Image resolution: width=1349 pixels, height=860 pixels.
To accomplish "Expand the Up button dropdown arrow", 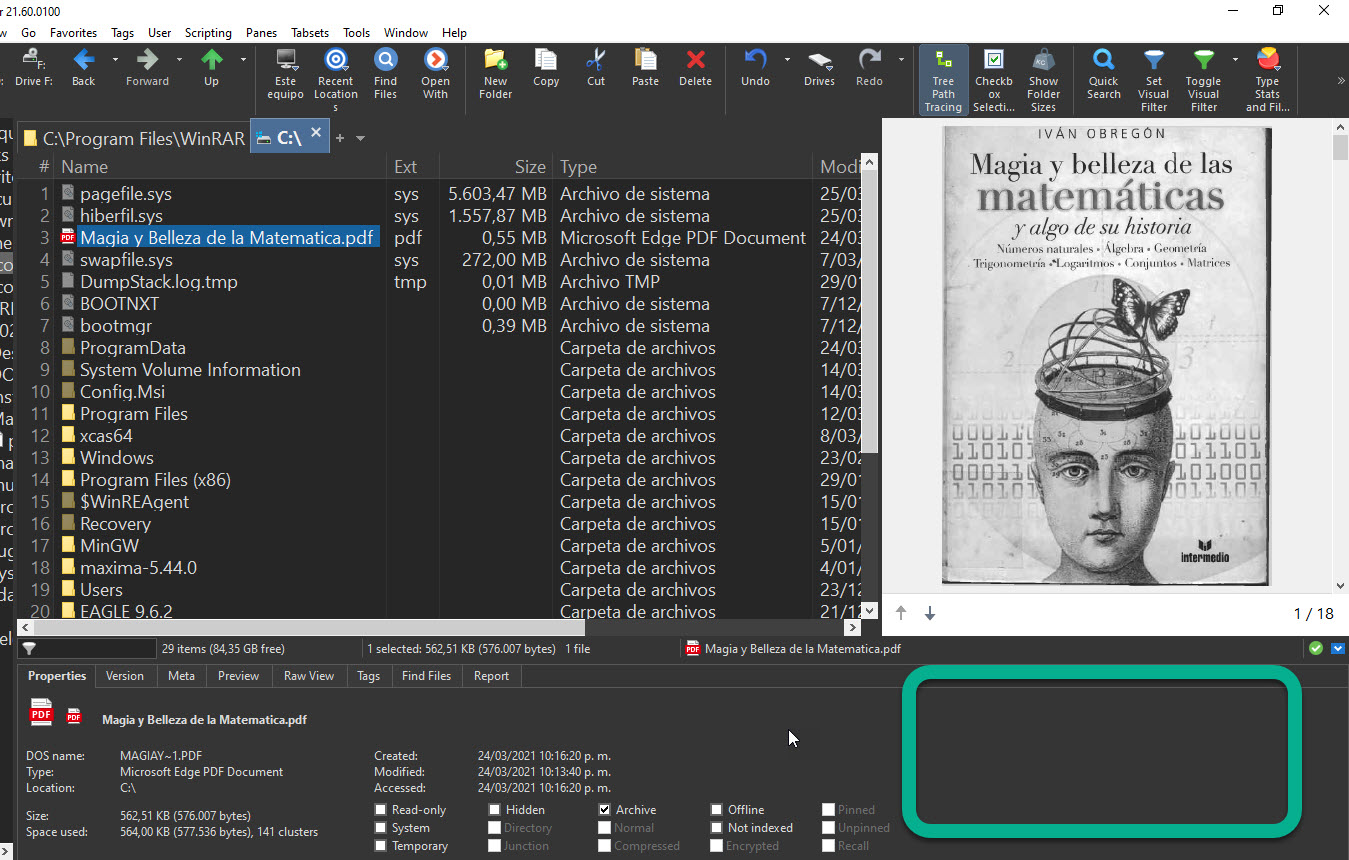I will [x=243, y=59].
